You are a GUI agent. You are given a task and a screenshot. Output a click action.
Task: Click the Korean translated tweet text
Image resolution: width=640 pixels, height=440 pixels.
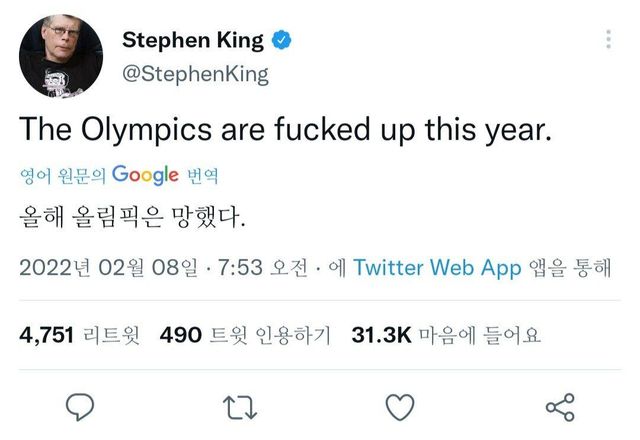[132, 215]
